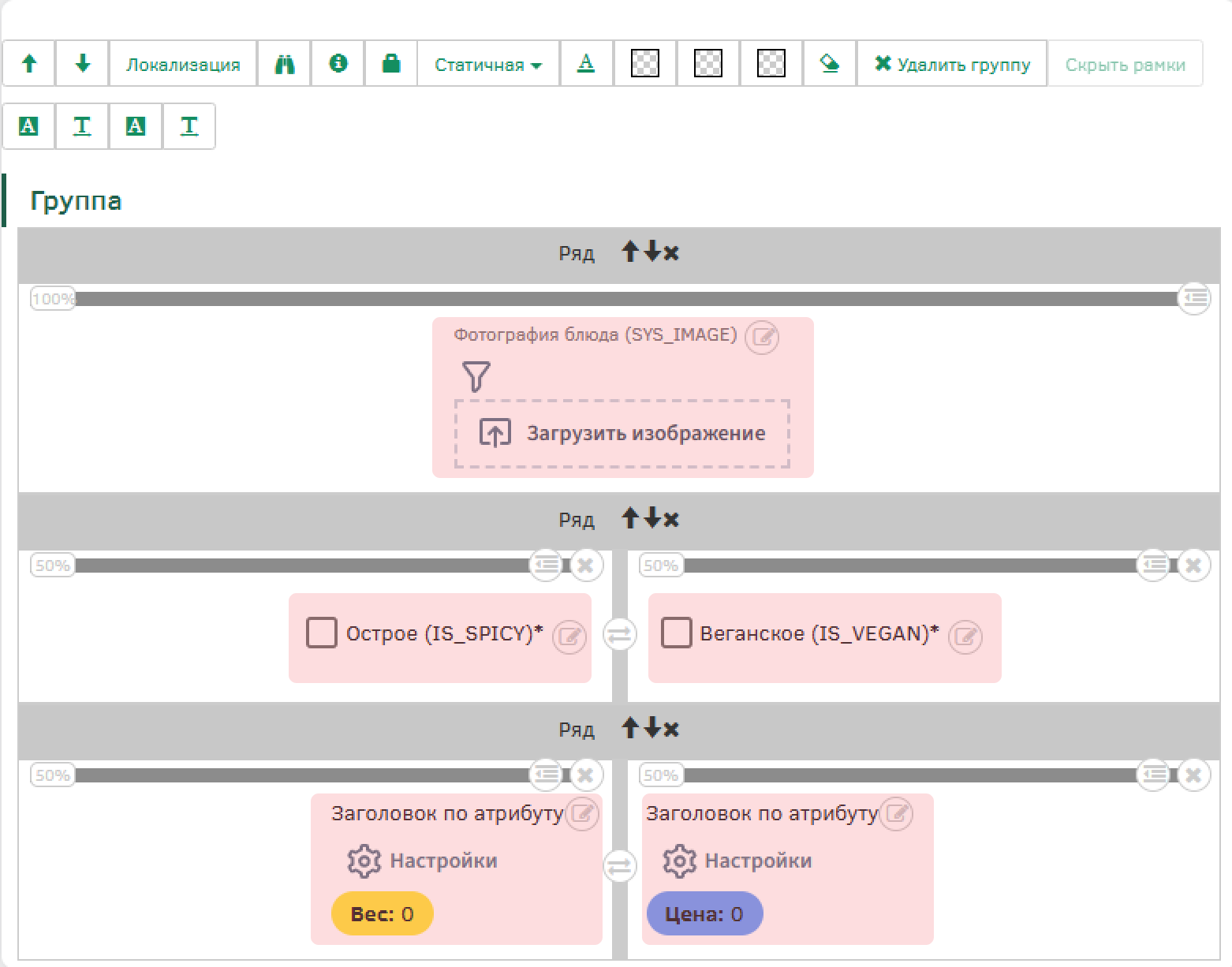Open the first checkered color swatch

pos(645,64)
